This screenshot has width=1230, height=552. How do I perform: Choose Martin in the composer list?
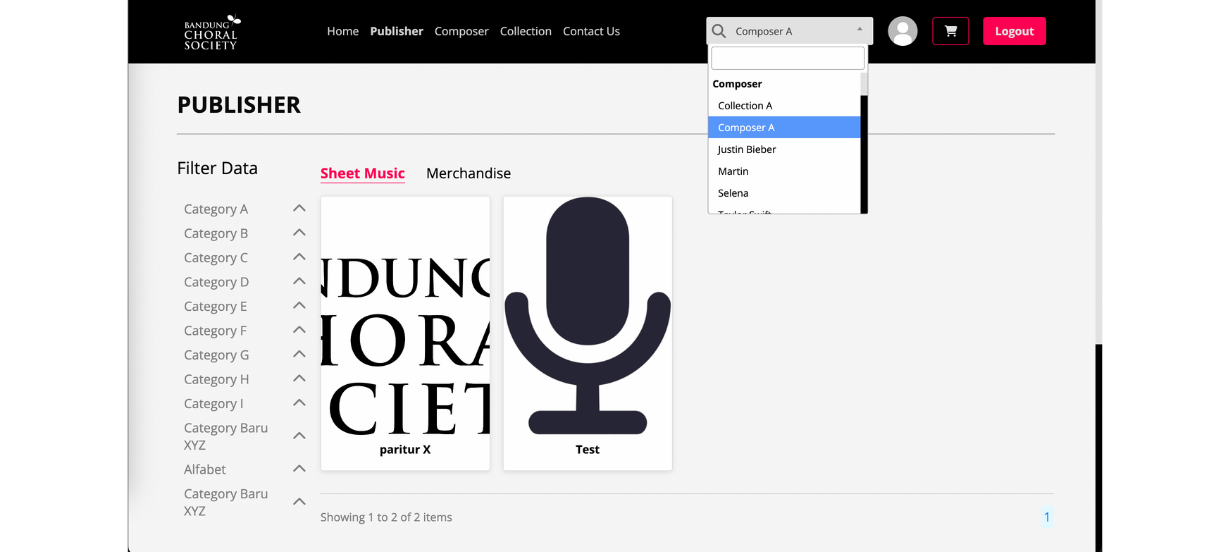pyautogui.click(x=733, y=171)
